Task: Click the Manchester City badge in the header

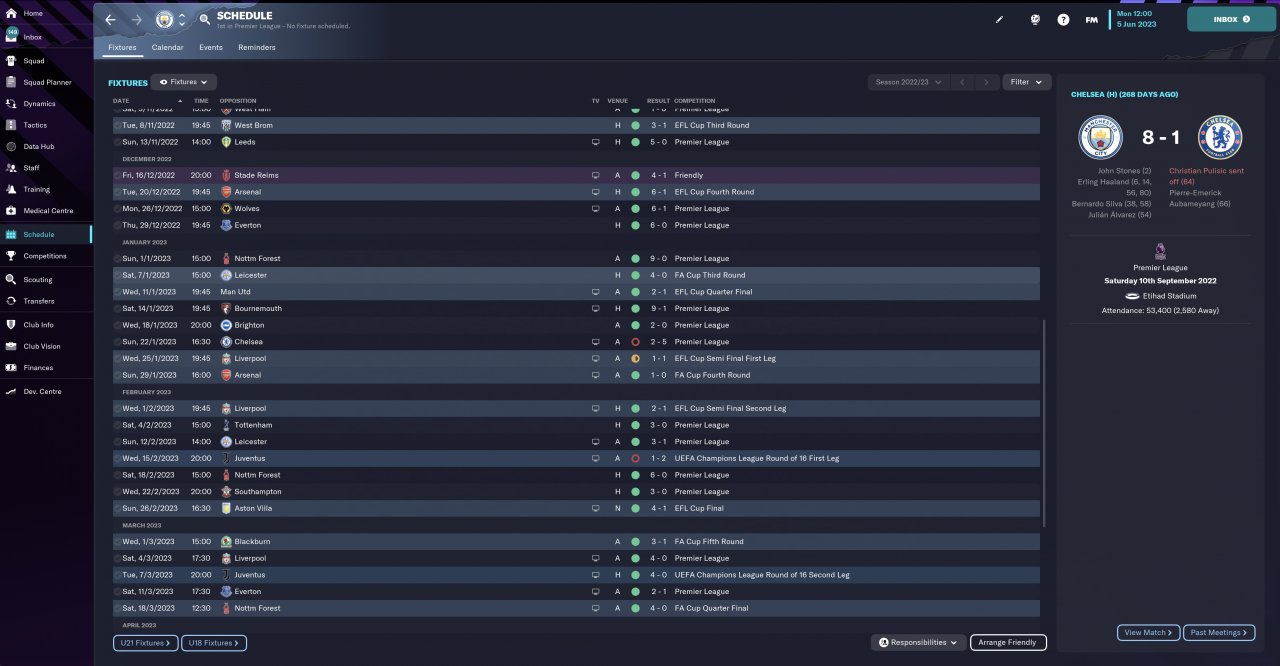Action: 164,20
